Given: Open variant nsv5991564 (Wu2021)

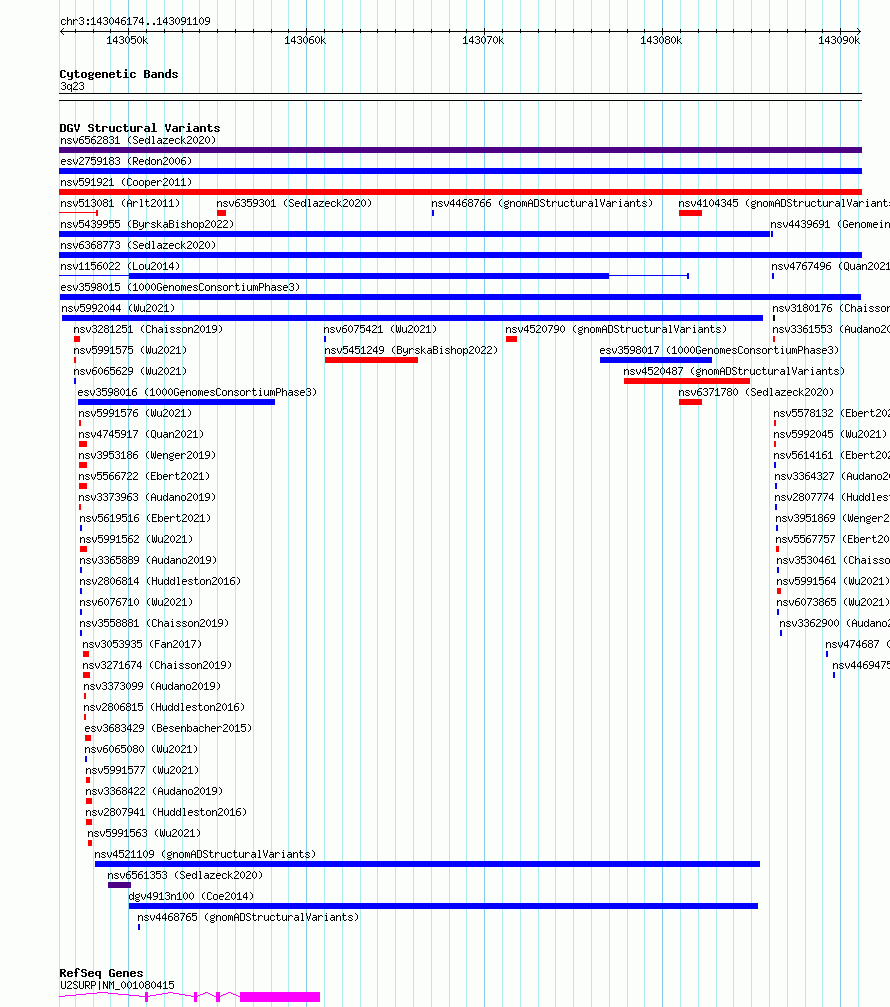Looking at the screenshot, I should [833, 581].
